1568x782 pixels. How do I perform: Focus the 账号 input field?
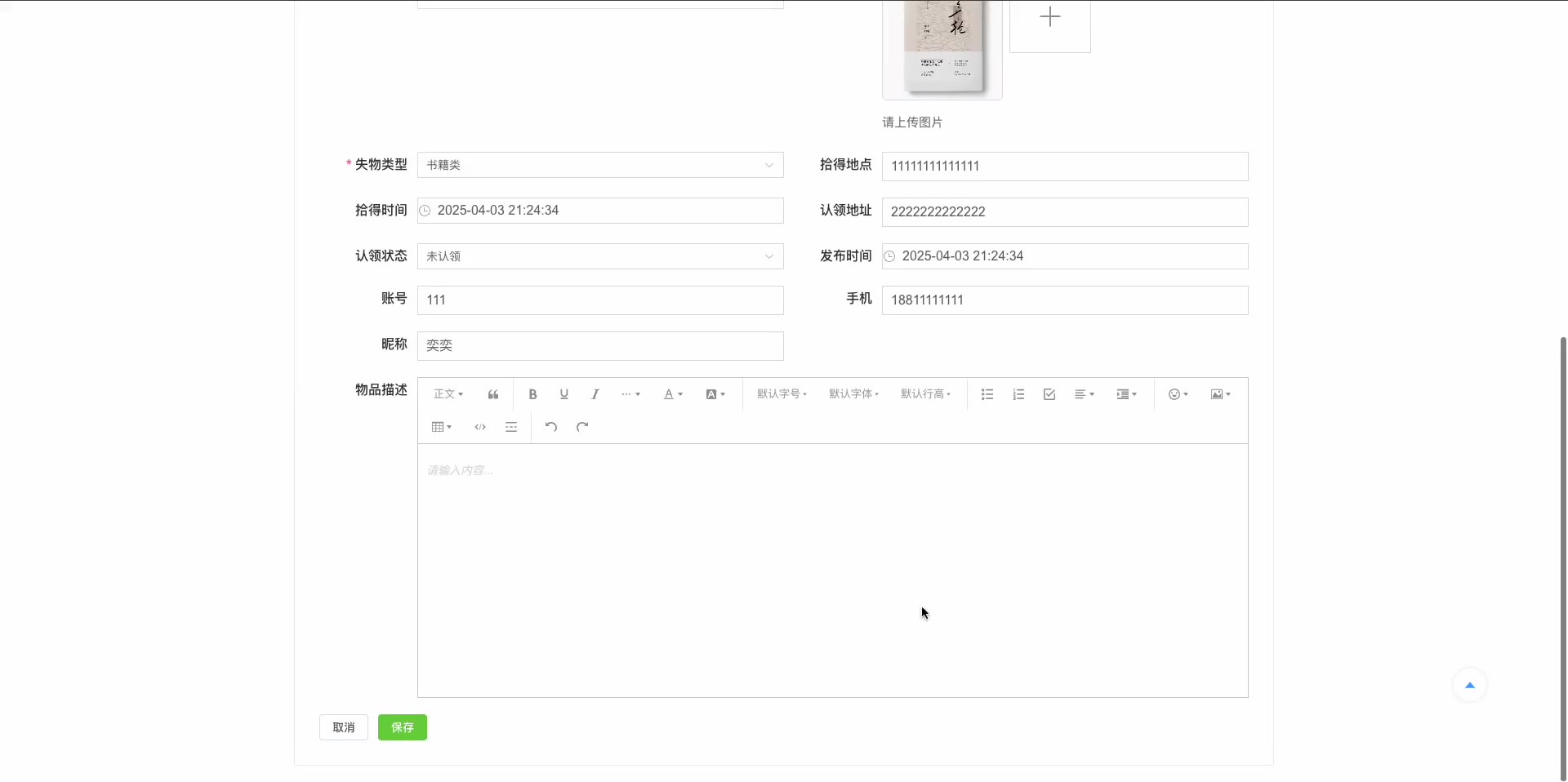600,300
